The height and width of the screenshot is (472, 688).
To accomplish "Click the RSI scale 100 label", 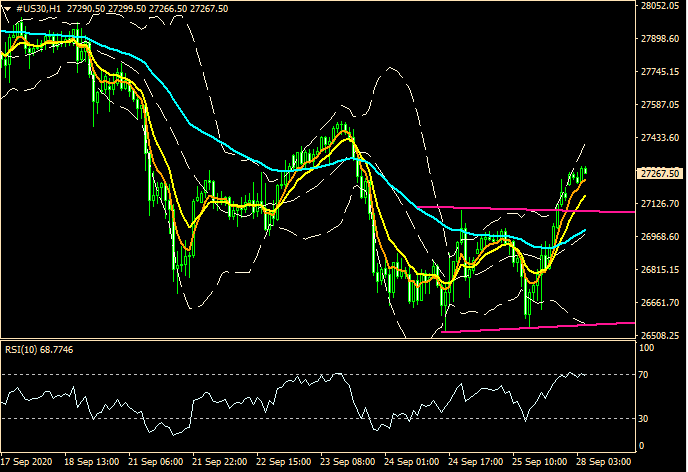I will point(647,347).
